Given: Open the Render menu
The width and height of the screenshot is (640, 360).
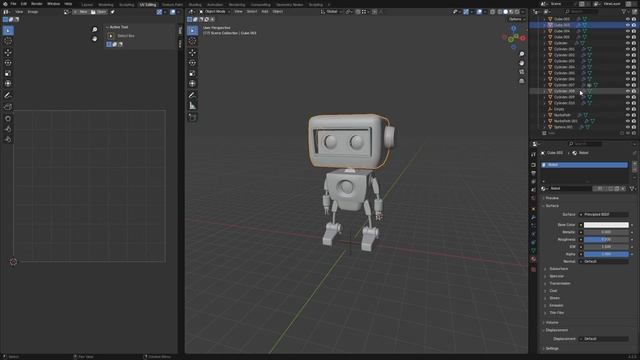Looking at the screenshot, I should pyautogui.click(x=36, y=4).
